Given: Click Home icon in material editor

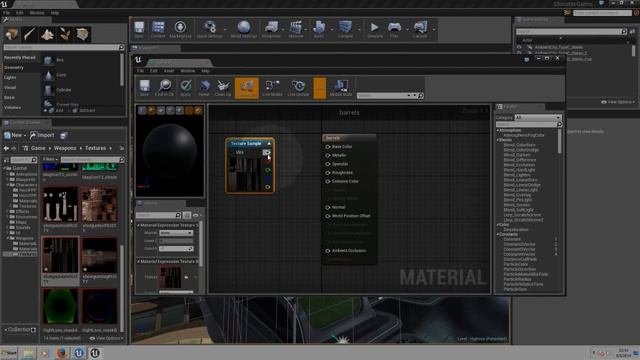Looking at the screenshot, I should (204, 88).
